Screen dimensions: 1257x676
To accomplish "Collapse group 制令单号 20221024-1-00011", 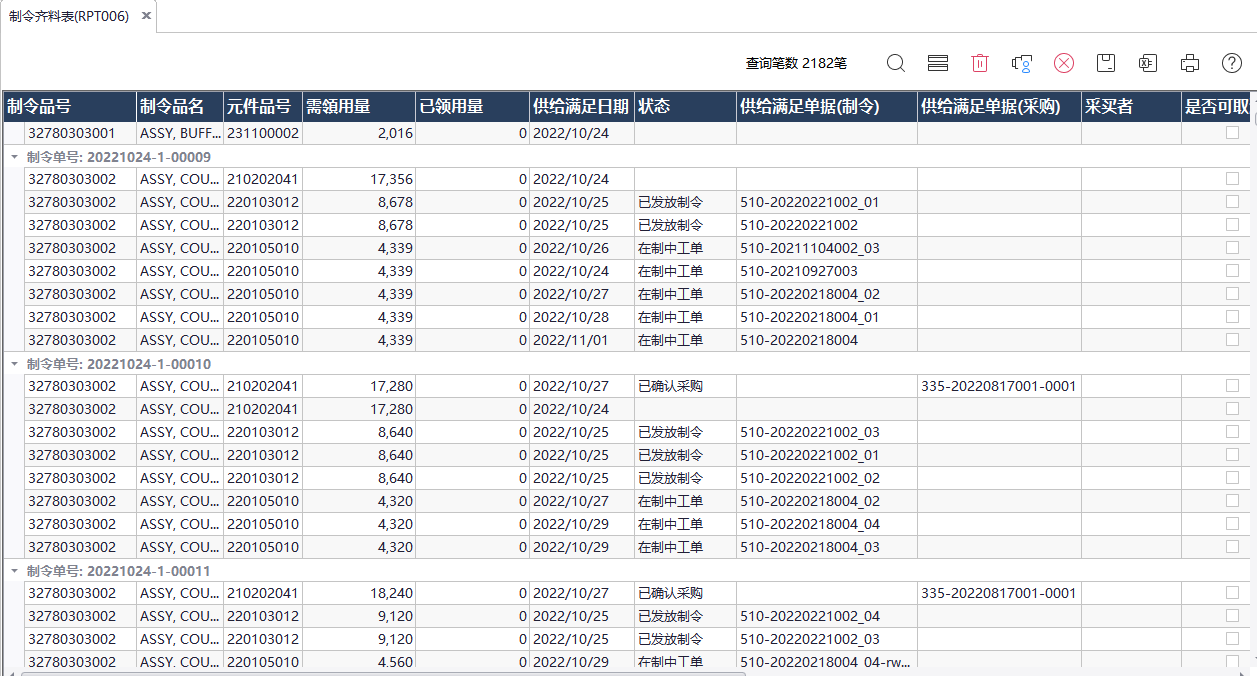I will pyautogui.click(x=14, y=571).
